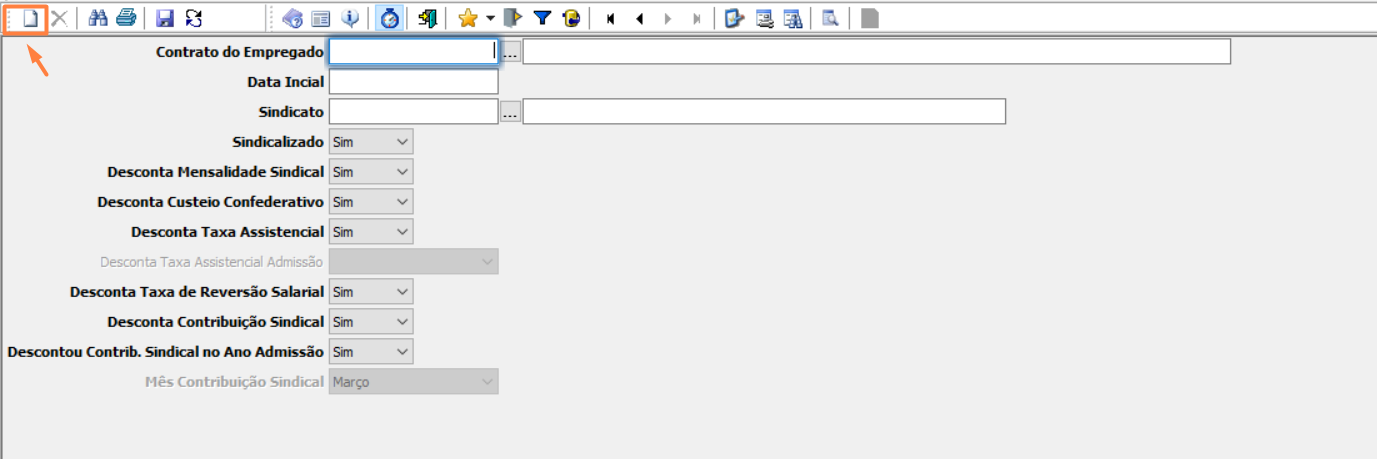This screenshot has width=1377, height=459.
Task: Click ellipsis lookup button beside Sindicato
Action: coord(511,112)
